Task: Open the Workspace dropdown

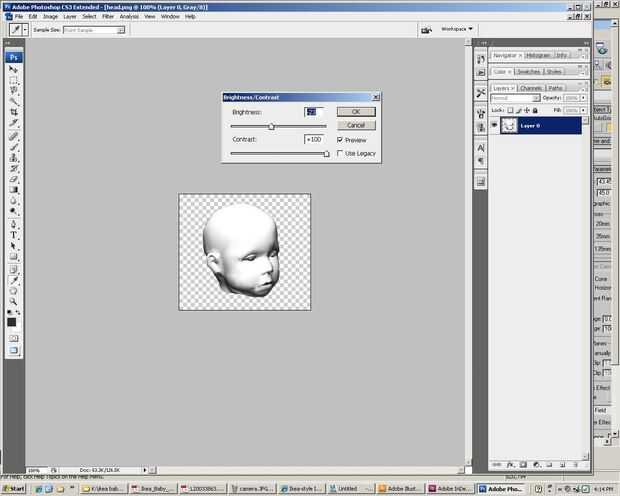Action: tap(457, 29)
